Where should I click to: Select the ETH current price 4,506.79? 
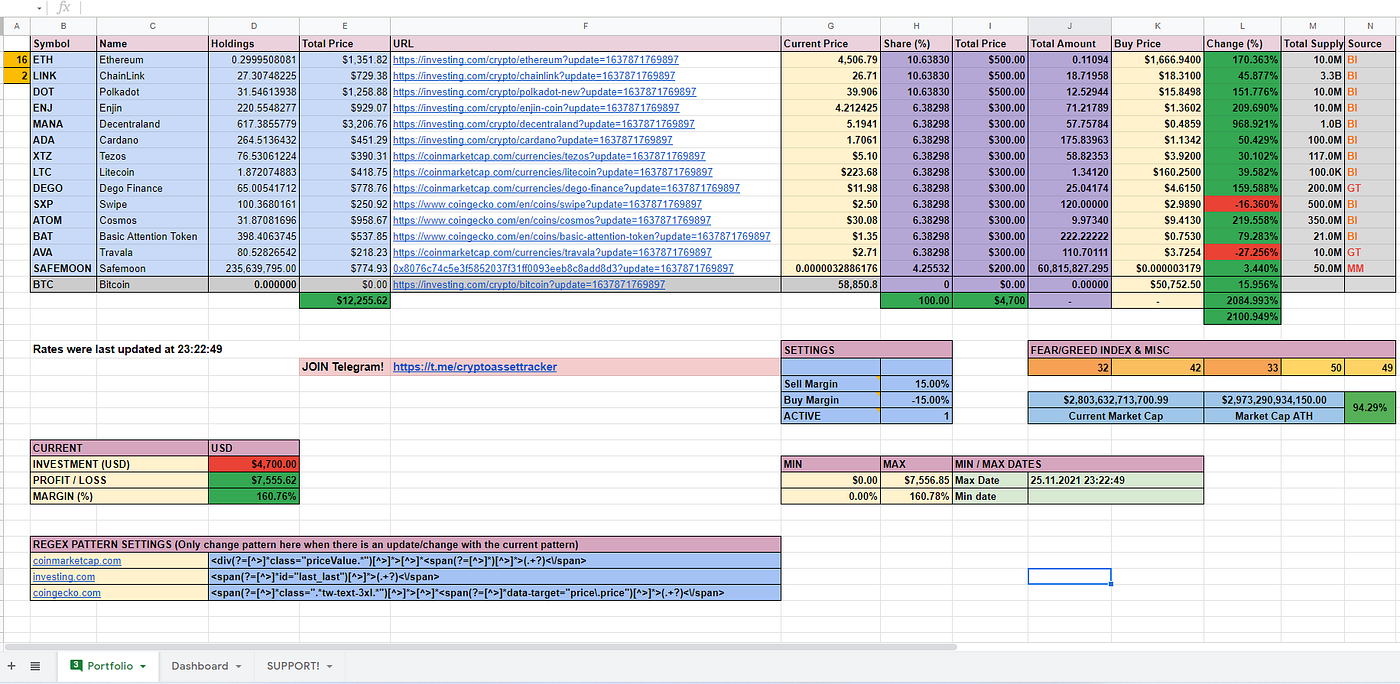830,60
